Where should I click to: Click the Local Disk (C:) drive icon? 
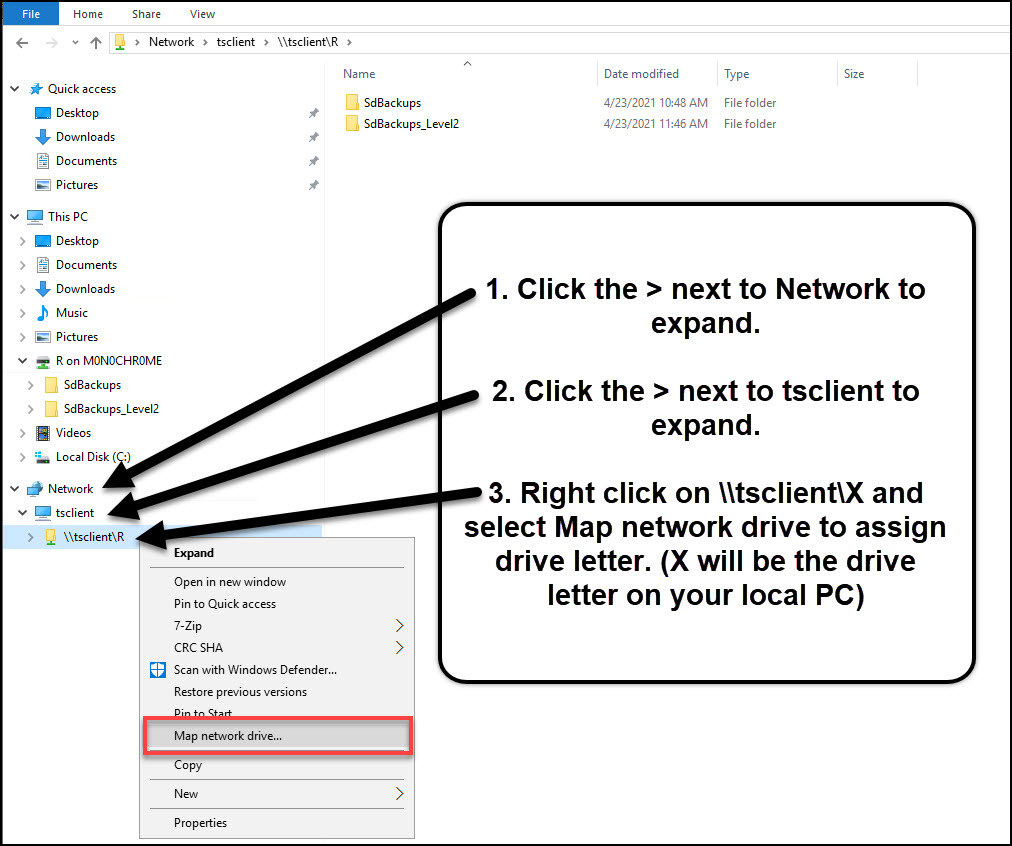click(43, 457)
